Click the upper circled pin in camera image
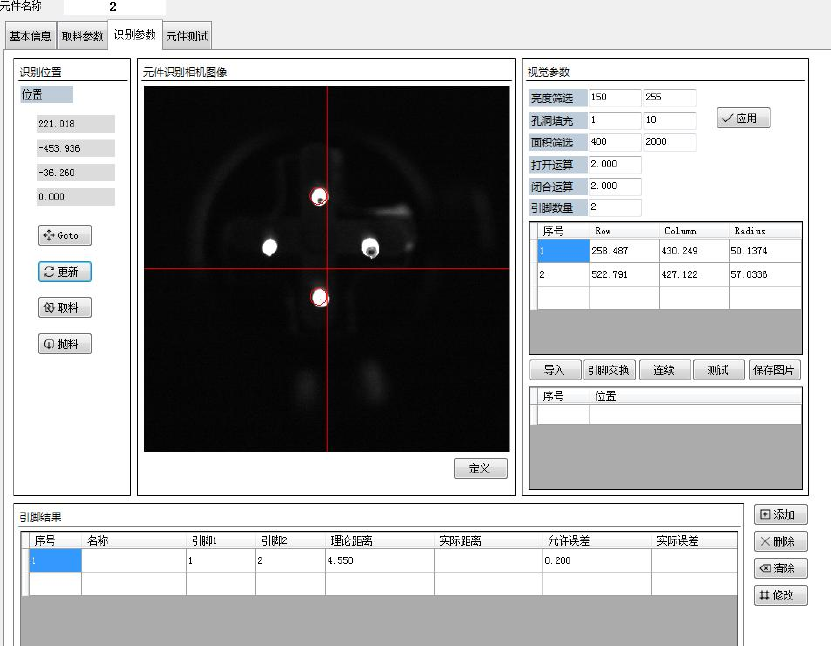 click(320, 197)
